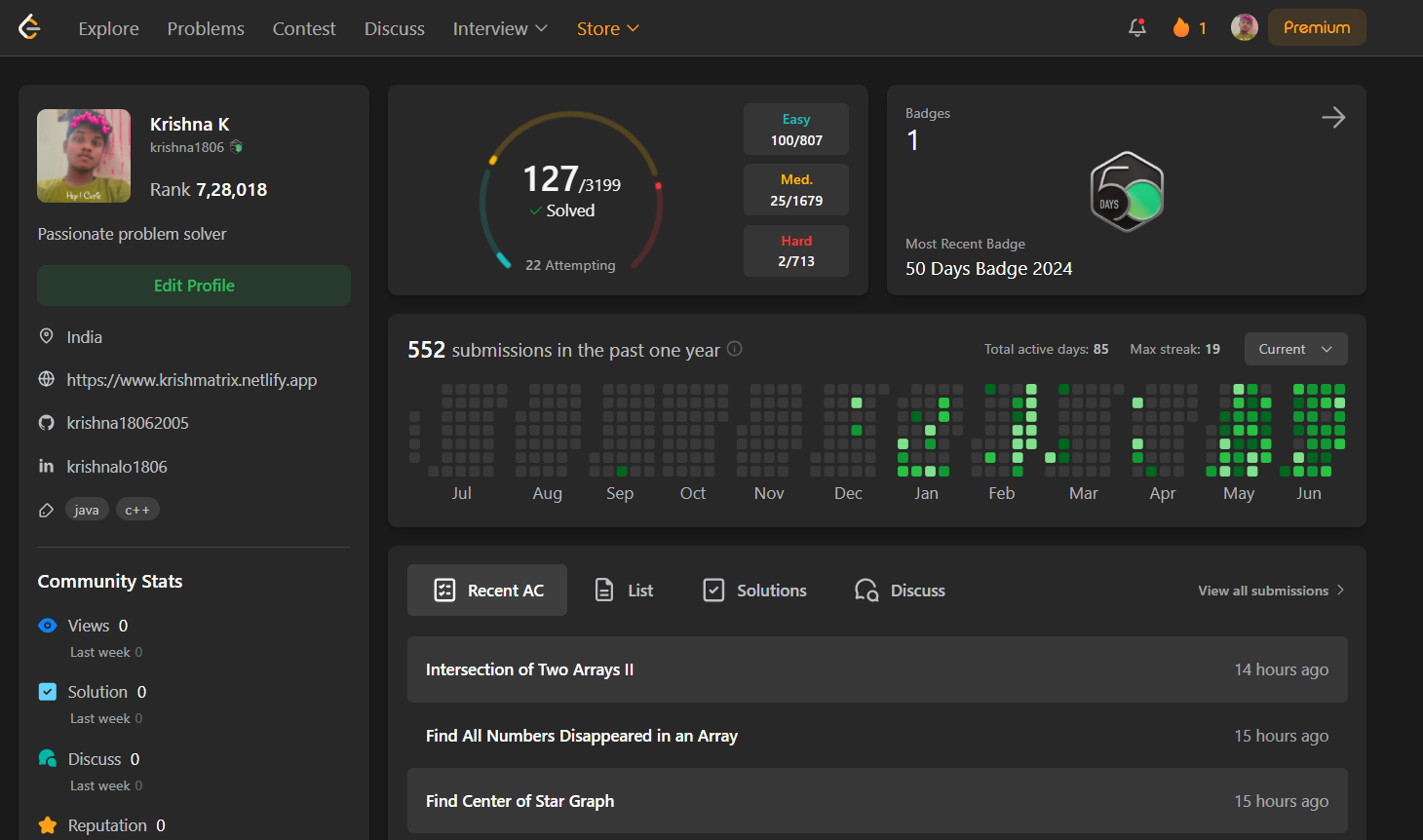Click the Easy 100/807 stat box

pos(796,129)
